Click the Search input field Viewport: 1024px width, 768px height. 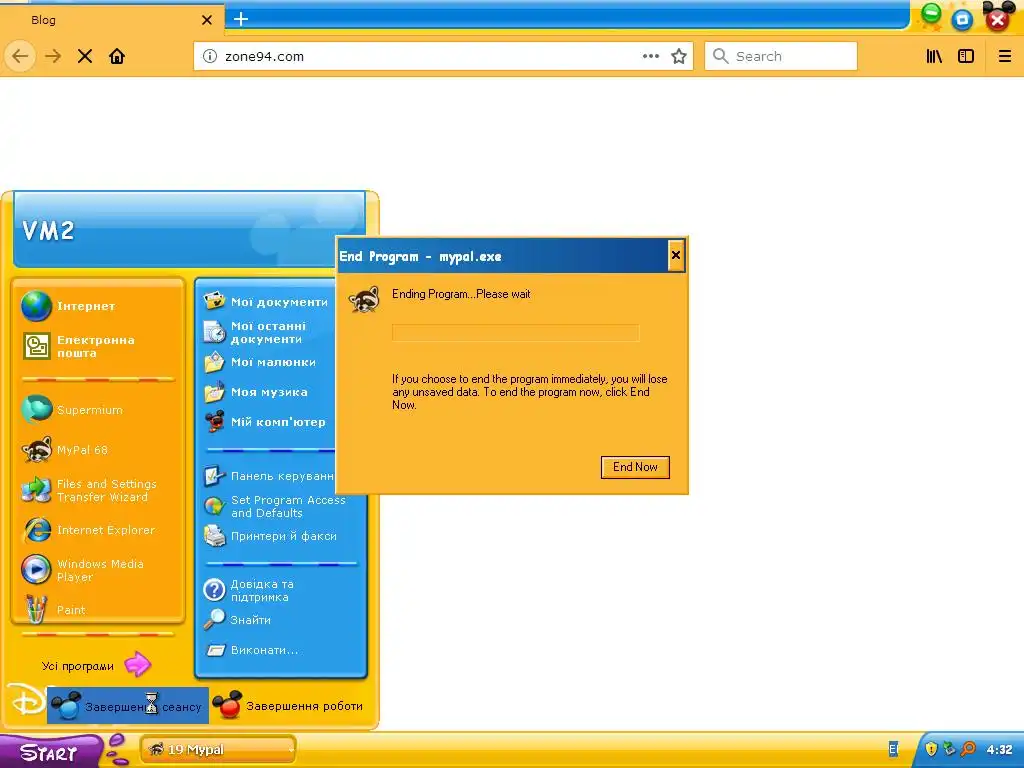(781, 56)
